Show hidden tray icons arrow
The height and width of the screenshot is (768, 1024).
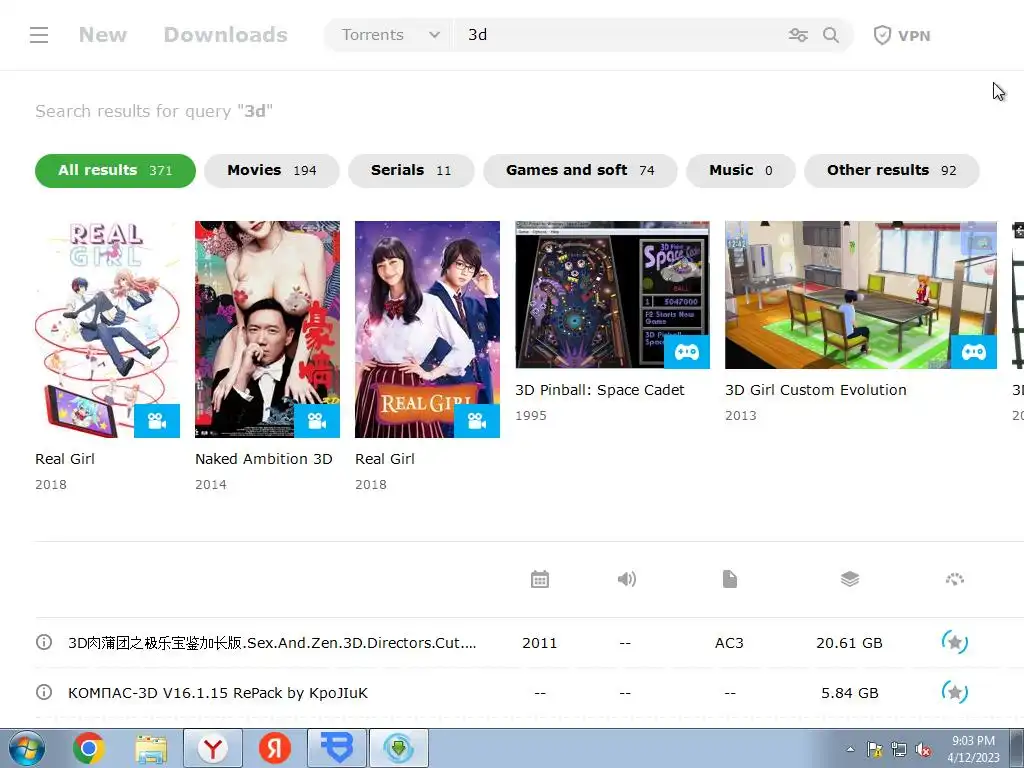click(850, 750)
